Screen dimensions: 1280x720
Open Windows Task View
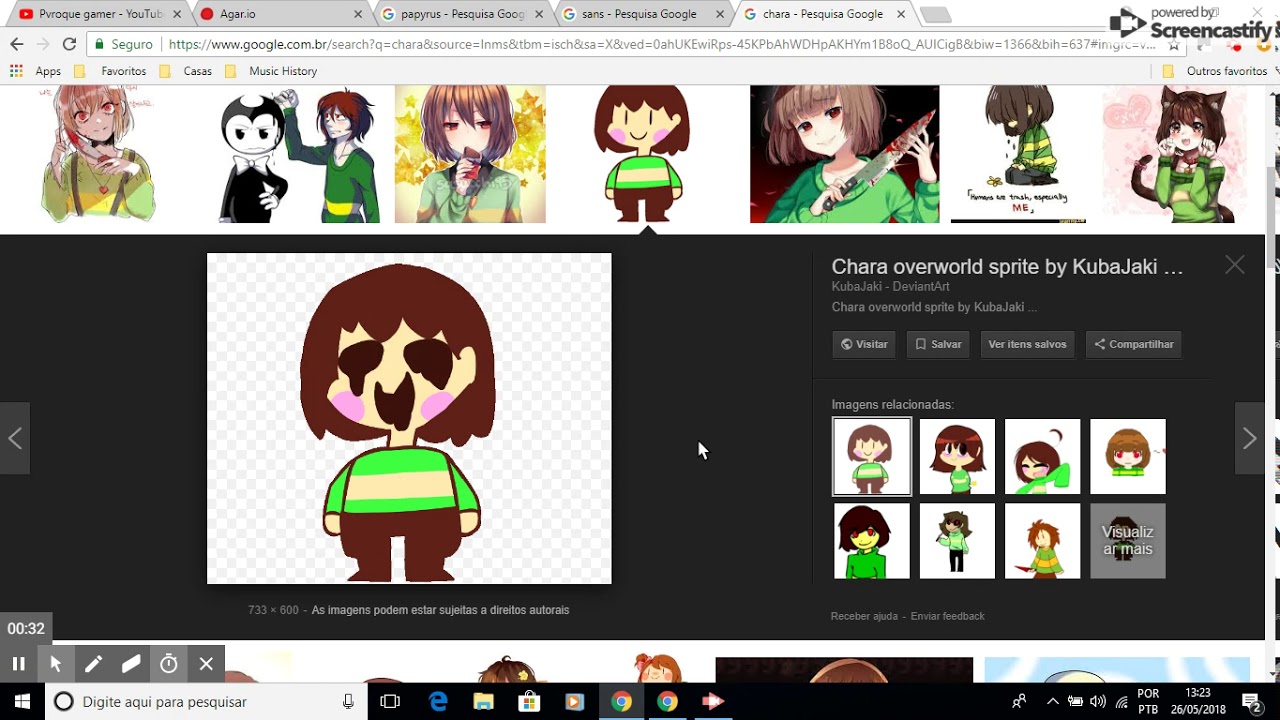(390, 701)
